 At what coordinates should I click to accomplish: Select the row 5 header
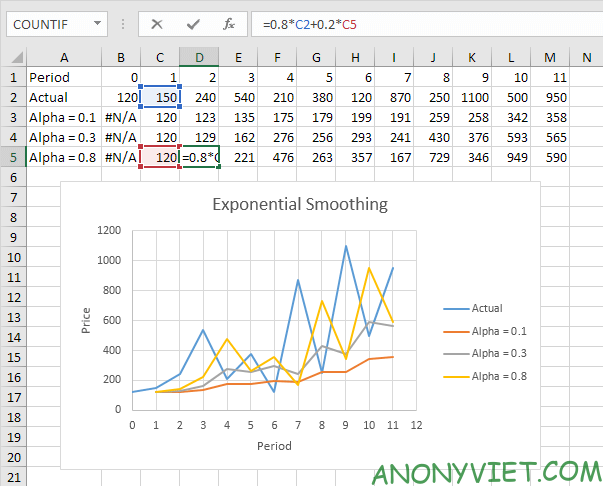(12, 157)
